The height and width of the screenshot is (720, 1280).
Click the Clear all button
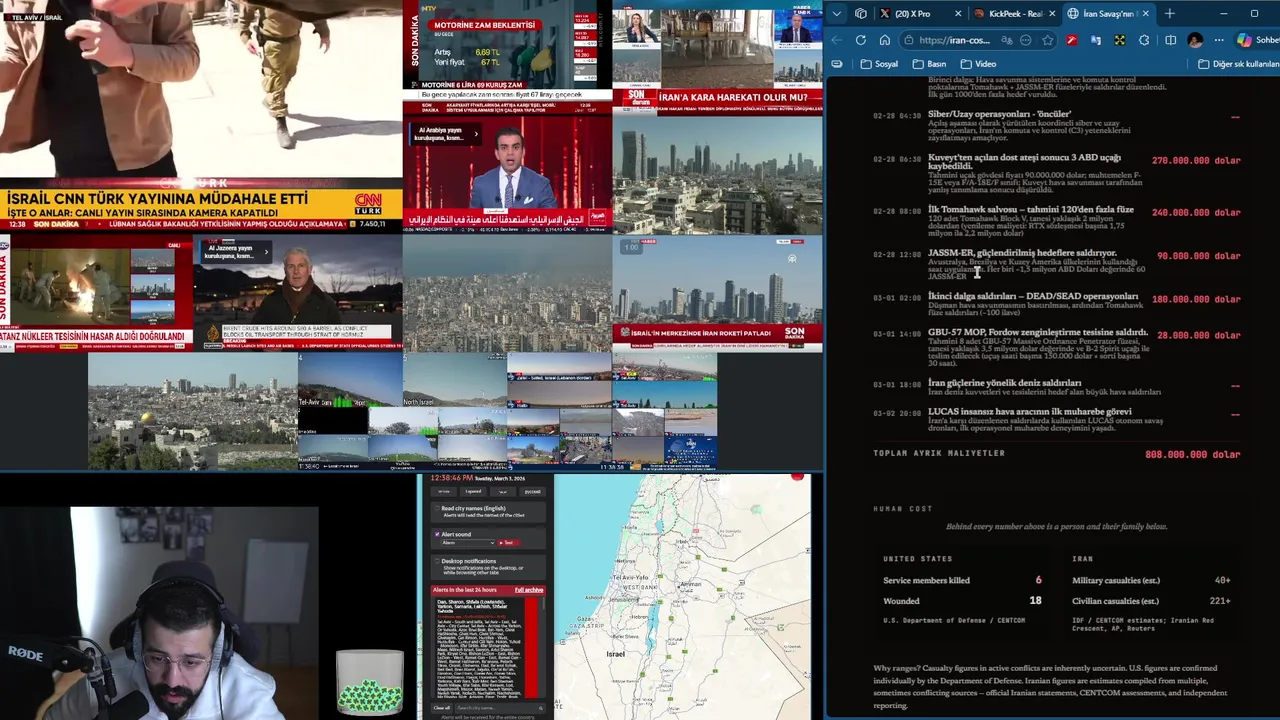[441, 708]
